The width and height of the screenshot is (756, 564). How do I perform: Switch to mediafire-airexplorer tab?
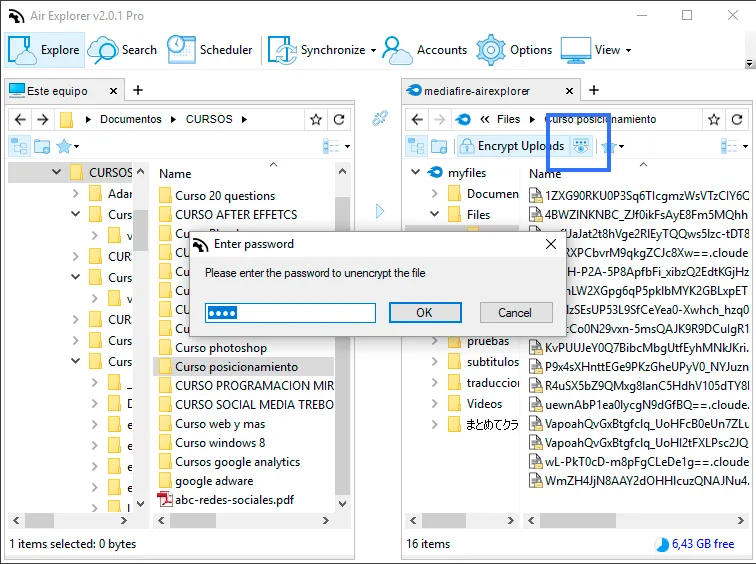[476, 91]
